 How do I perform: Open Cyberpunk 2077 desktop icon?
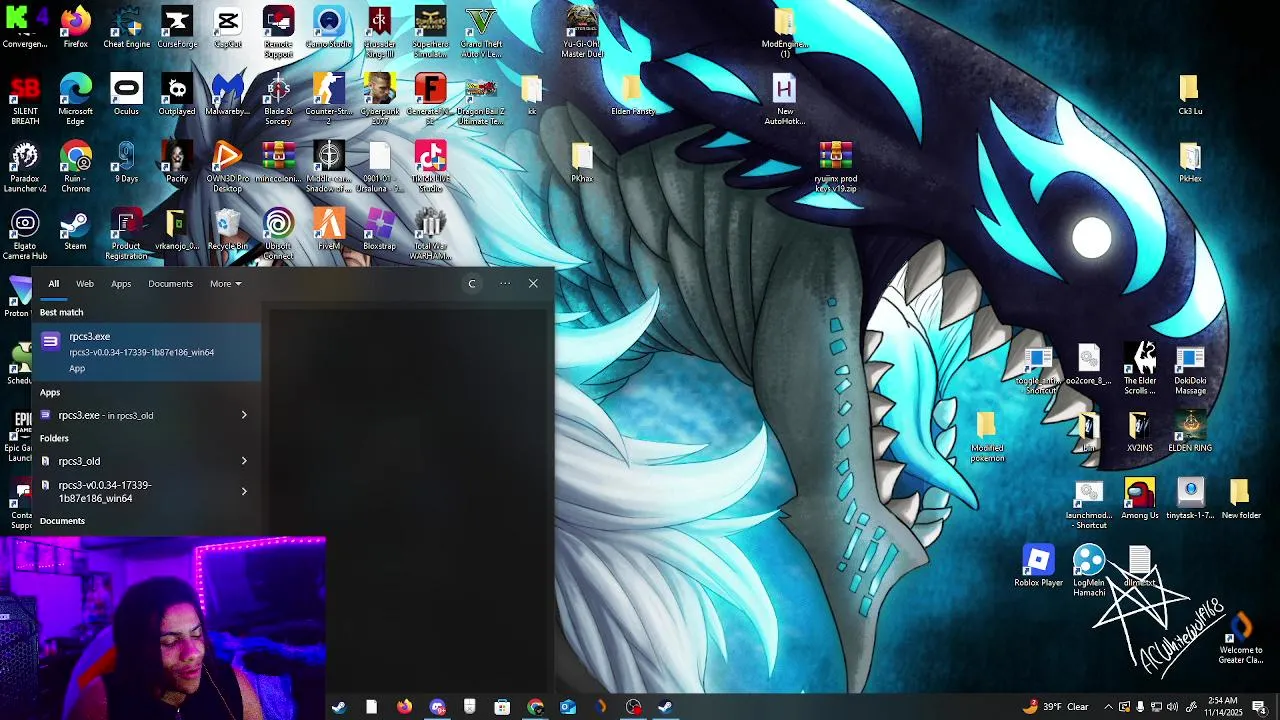point(380,100)
